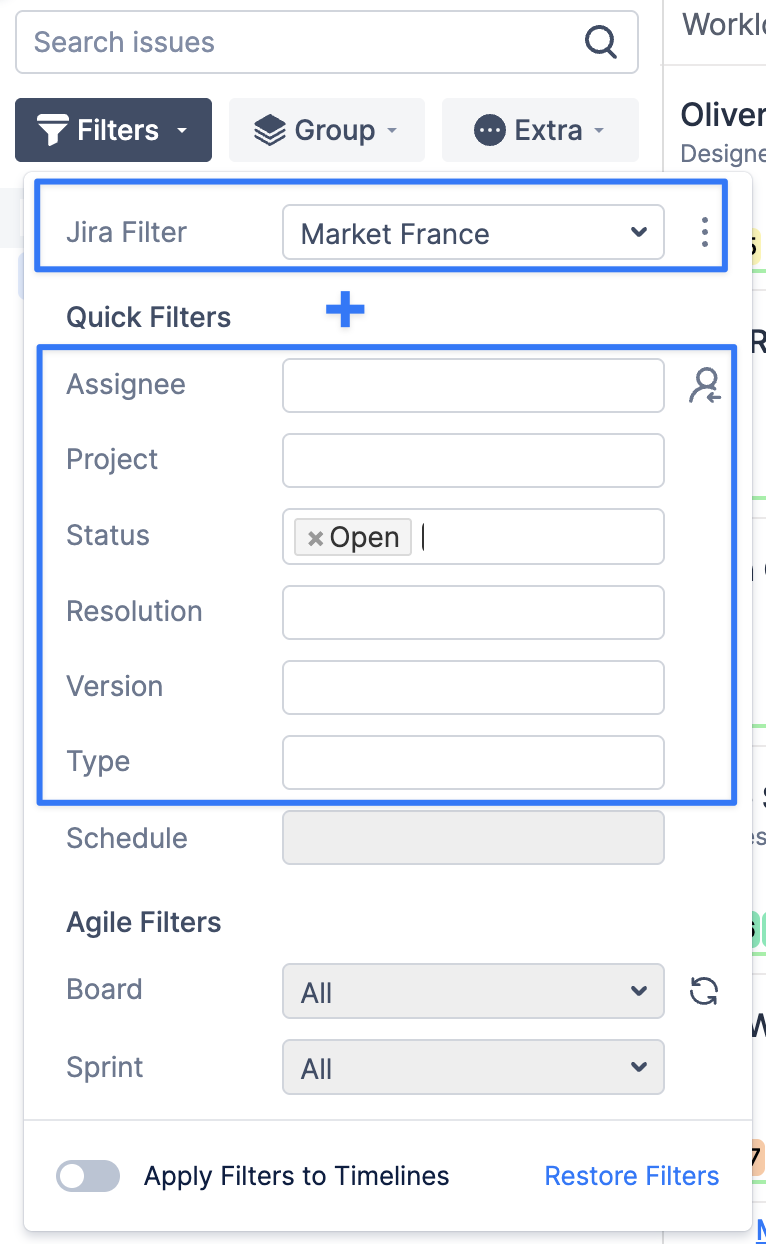Click the Assignee filter field
Image resolution: width=766 pixels, height=1244 pixels.
[x=473, y=385]
